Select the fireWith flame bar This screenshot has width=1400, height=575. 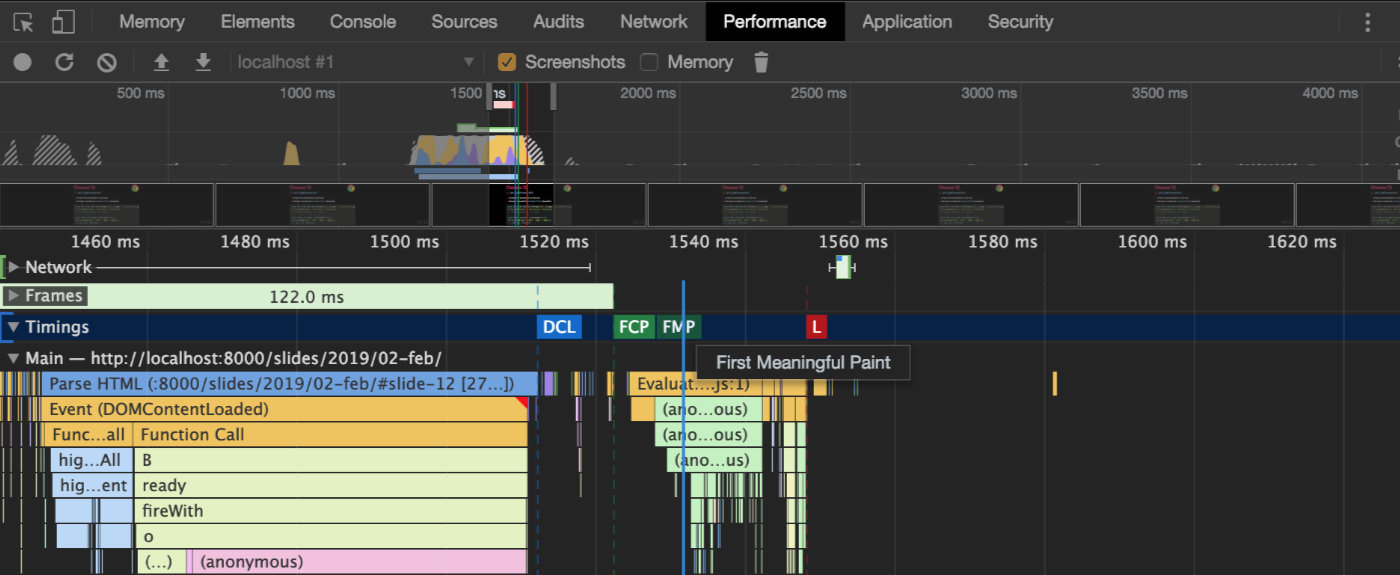coord(330,511)
